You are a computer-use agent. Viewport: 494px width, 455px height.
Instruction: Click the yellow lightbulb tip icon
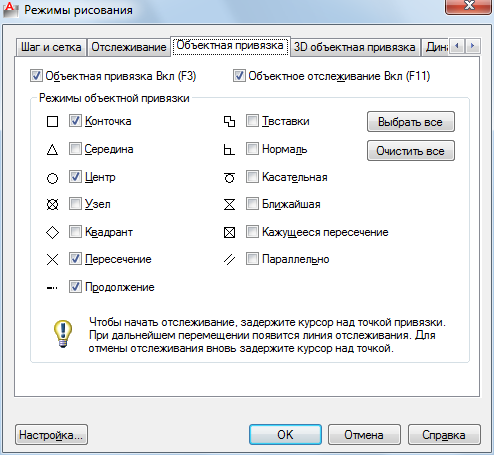click(63, 334)
